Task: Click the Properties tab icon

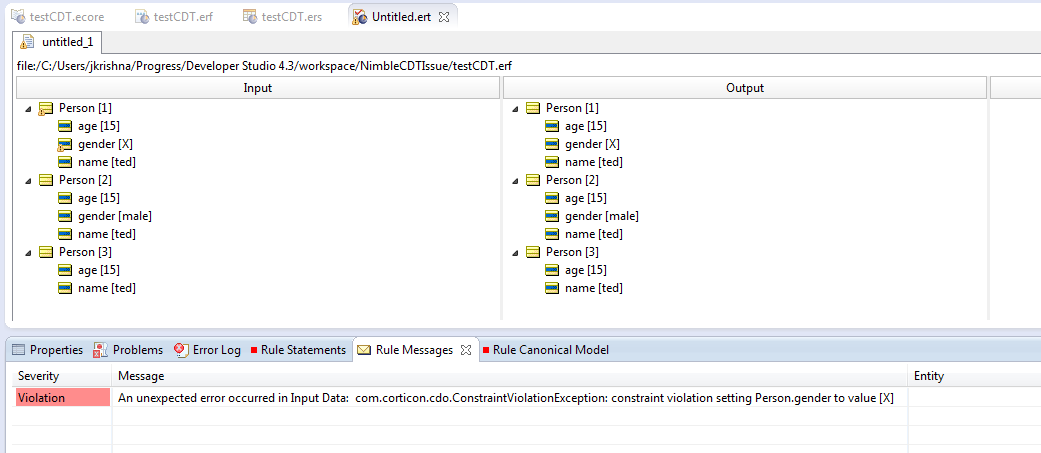Action: [x=19, y=349]
